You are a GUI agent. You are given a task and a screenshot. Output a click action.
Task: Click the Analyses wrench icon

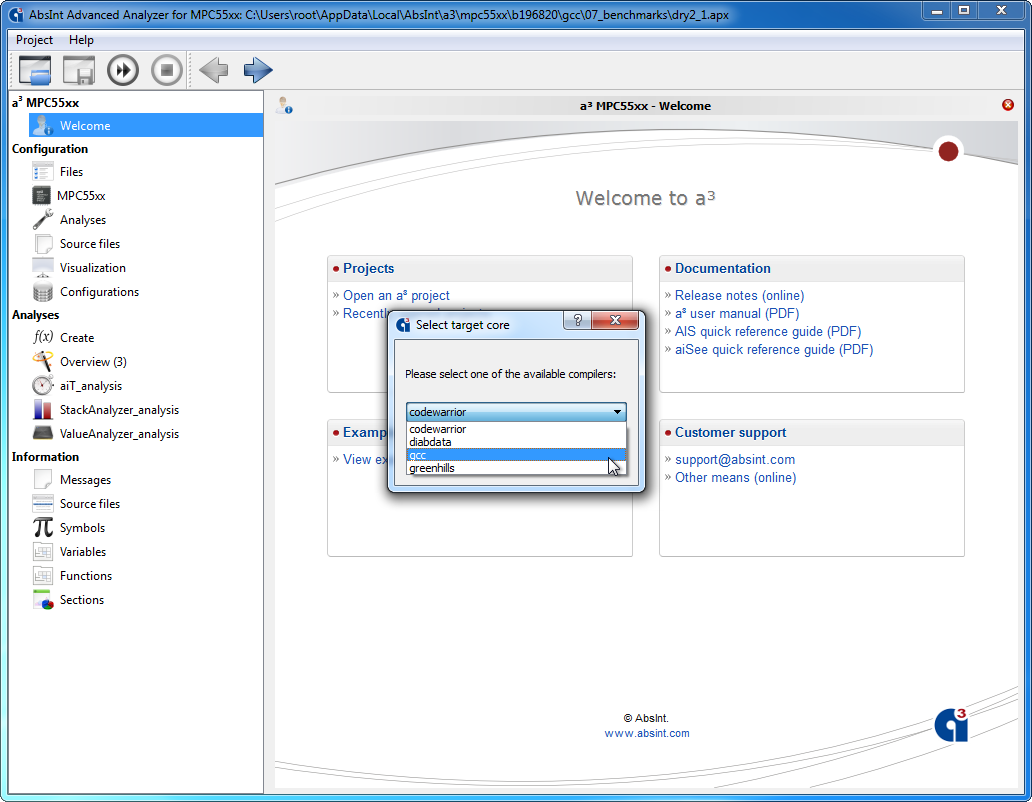[x=43, y=220]
